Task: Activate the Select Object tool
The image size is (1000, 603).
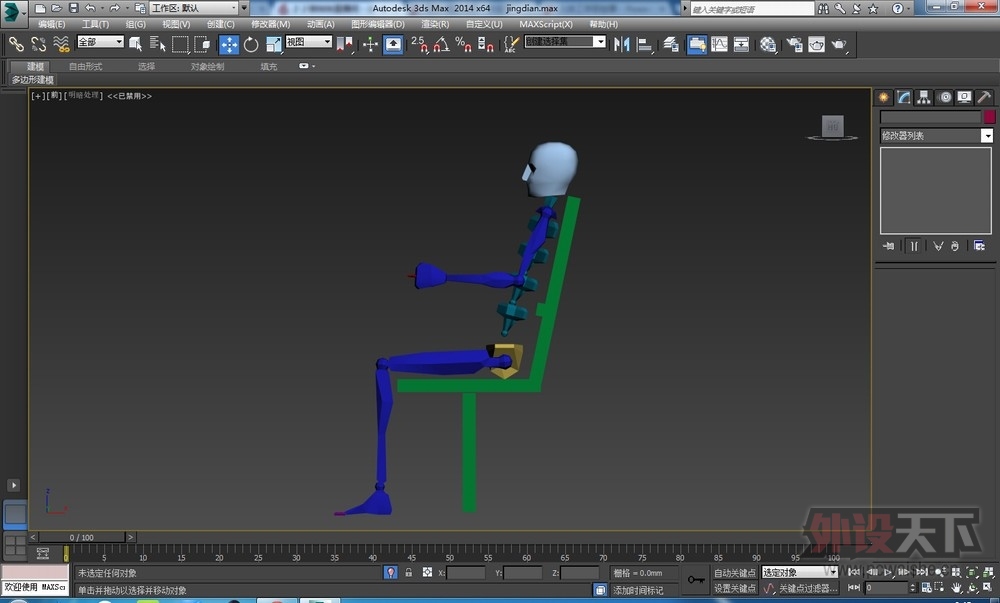Action: [x=135, y=44]
